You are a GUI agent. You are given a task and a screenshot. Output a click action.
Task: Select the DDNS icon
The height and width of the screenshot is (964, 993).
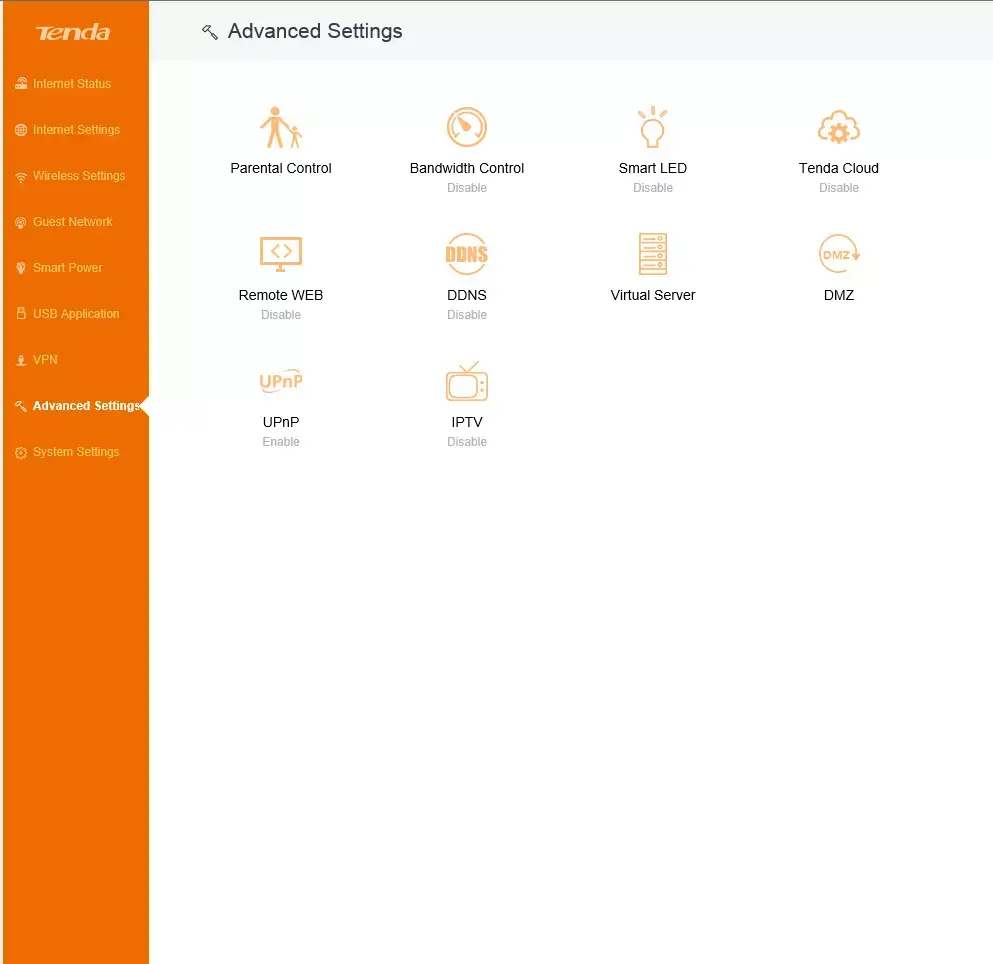(x=467, y=254)
